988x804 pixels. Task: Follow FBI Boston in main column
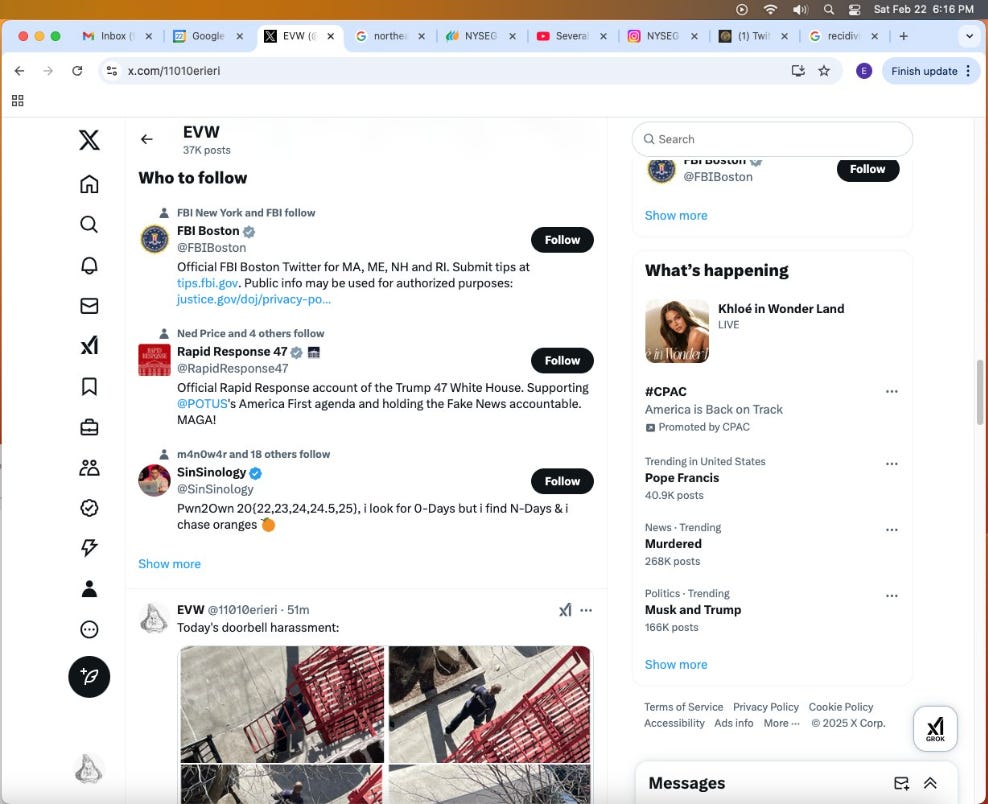point(562,240)
